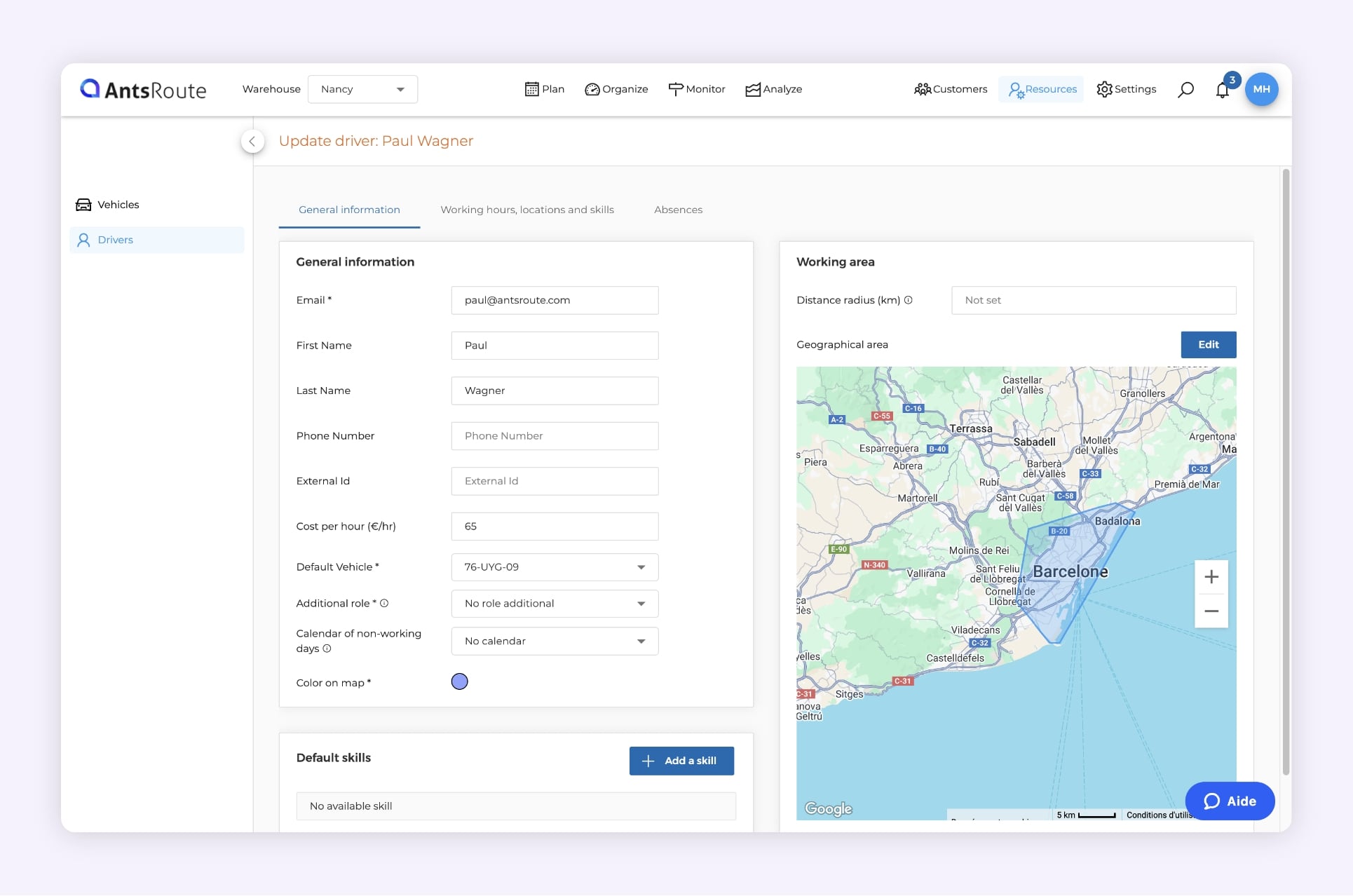Zoom in on the map

click(x=1211, y=577)
